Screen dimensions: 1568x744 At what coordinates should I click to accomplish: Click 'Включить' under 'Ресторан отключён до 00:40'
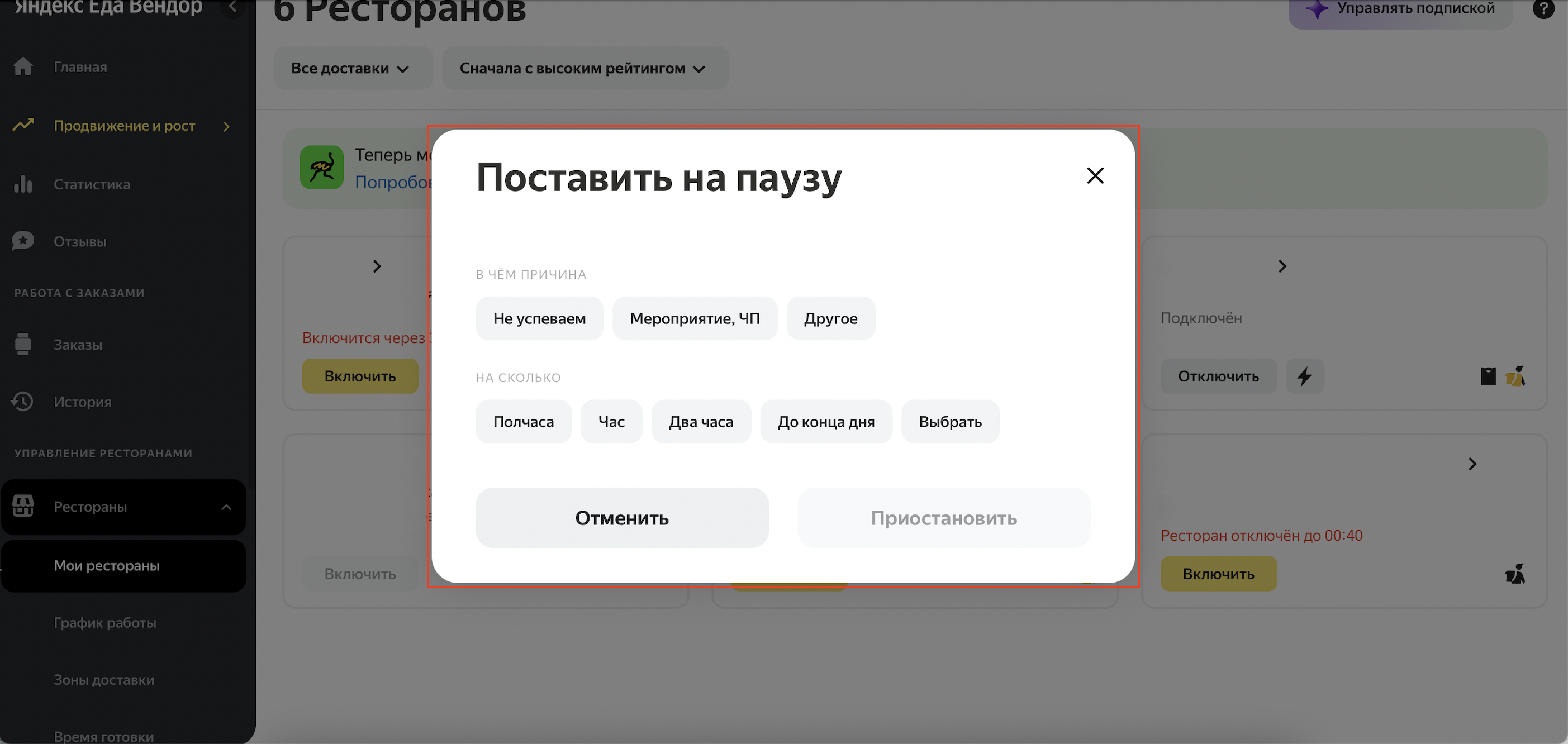coord(1219,574)
